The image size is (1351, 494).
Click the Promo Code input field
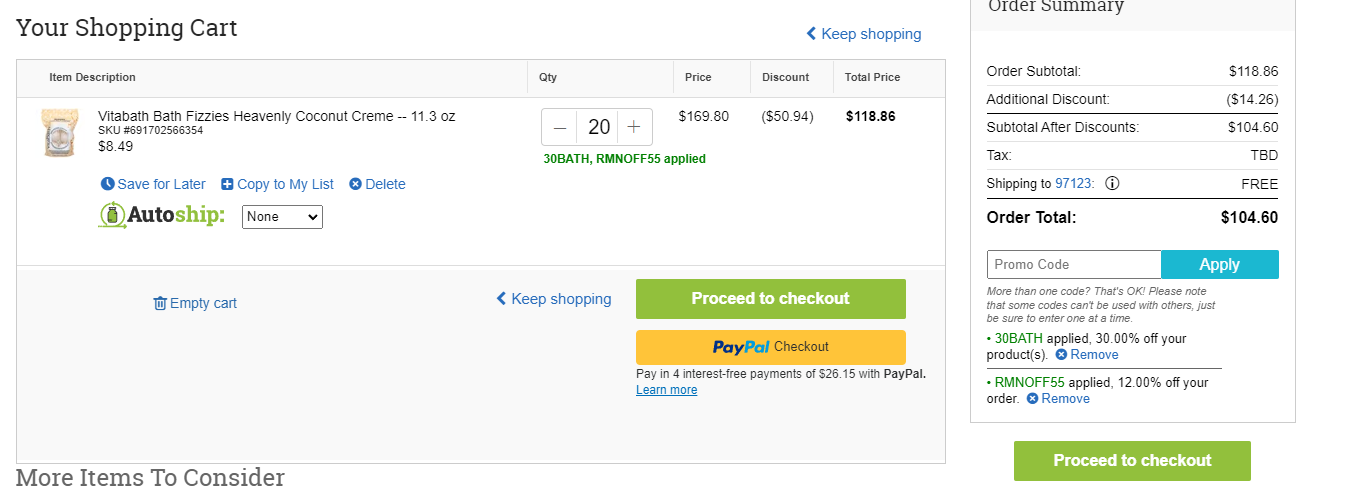[x=1074, y=265]
